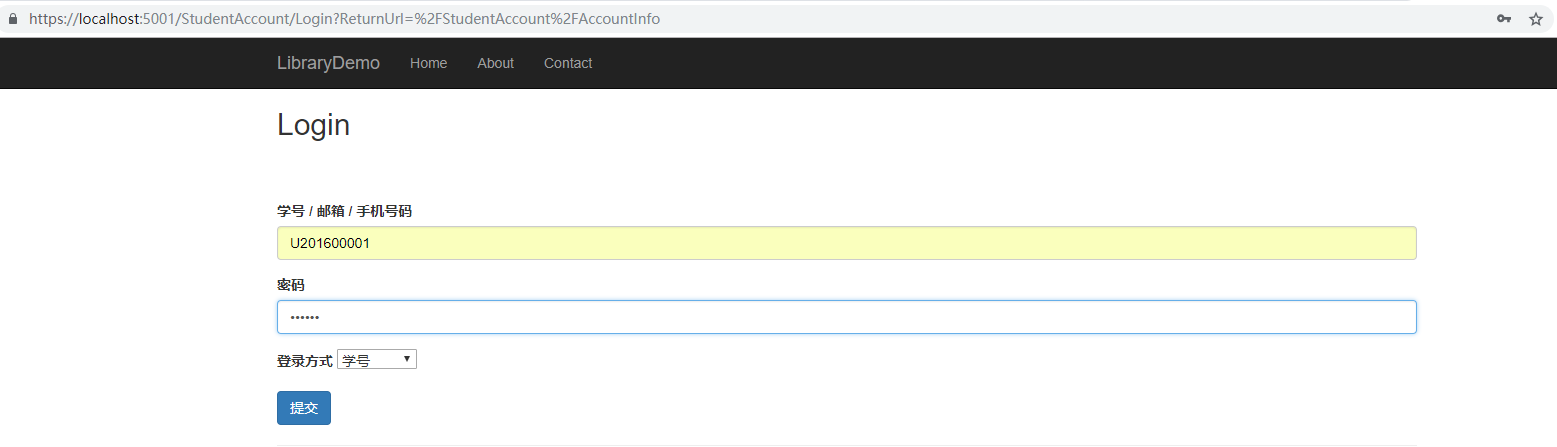Viewport: 1557px width, 447px height.
Task: Bookmark this page with the star icon
Action: [1535, 19]
